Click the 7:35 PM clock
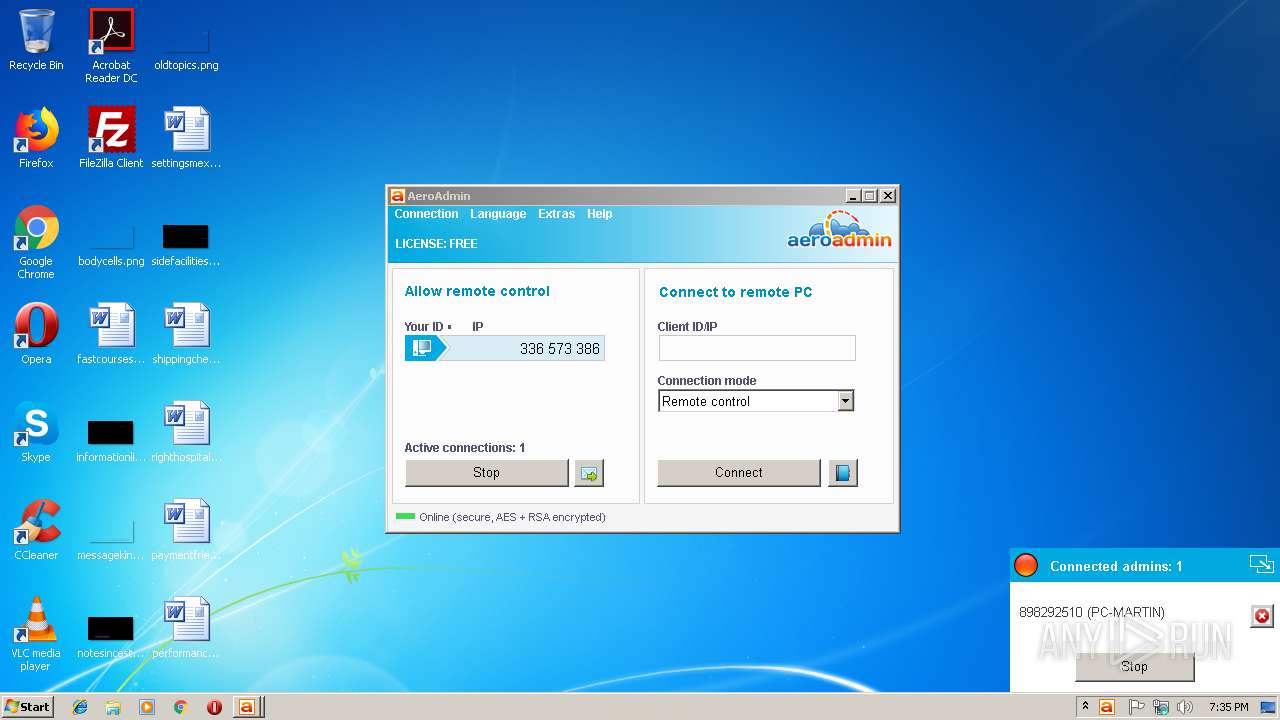This screenshot has width=1280, height=720. click(1228, 707)
